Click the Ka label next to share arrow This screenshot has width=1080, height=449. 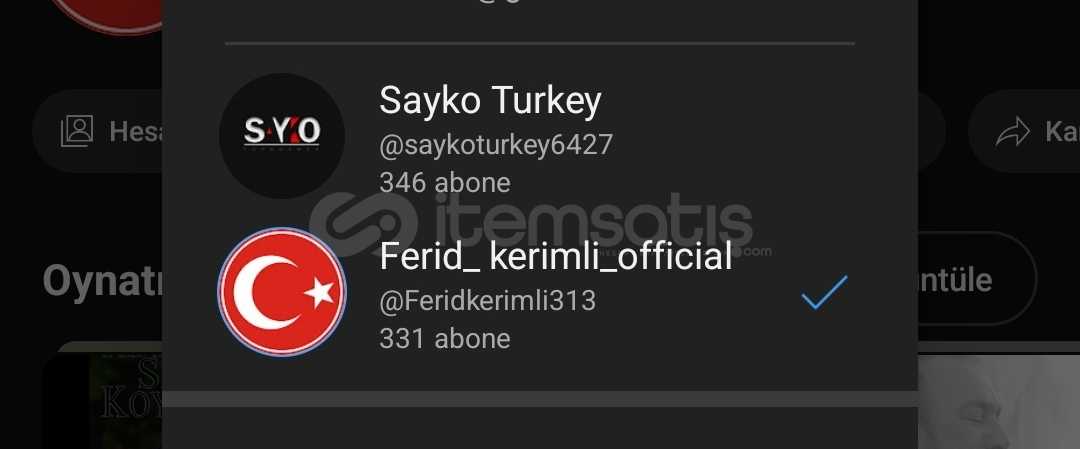click(x=1062, y=131)
